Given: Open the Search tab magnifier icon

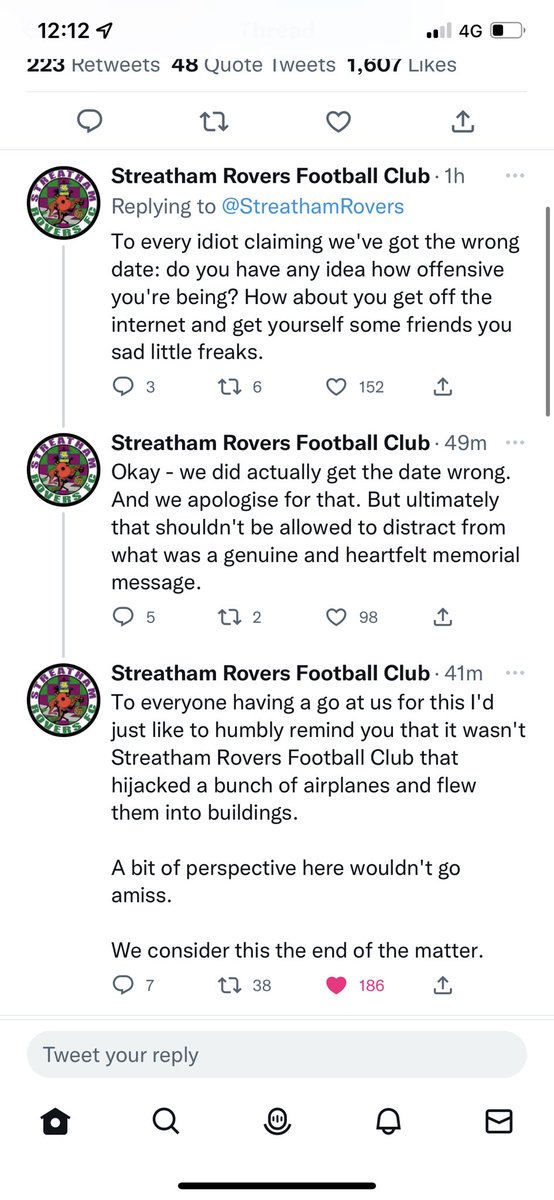Looking at the screenshot, I should (166, 1122).
